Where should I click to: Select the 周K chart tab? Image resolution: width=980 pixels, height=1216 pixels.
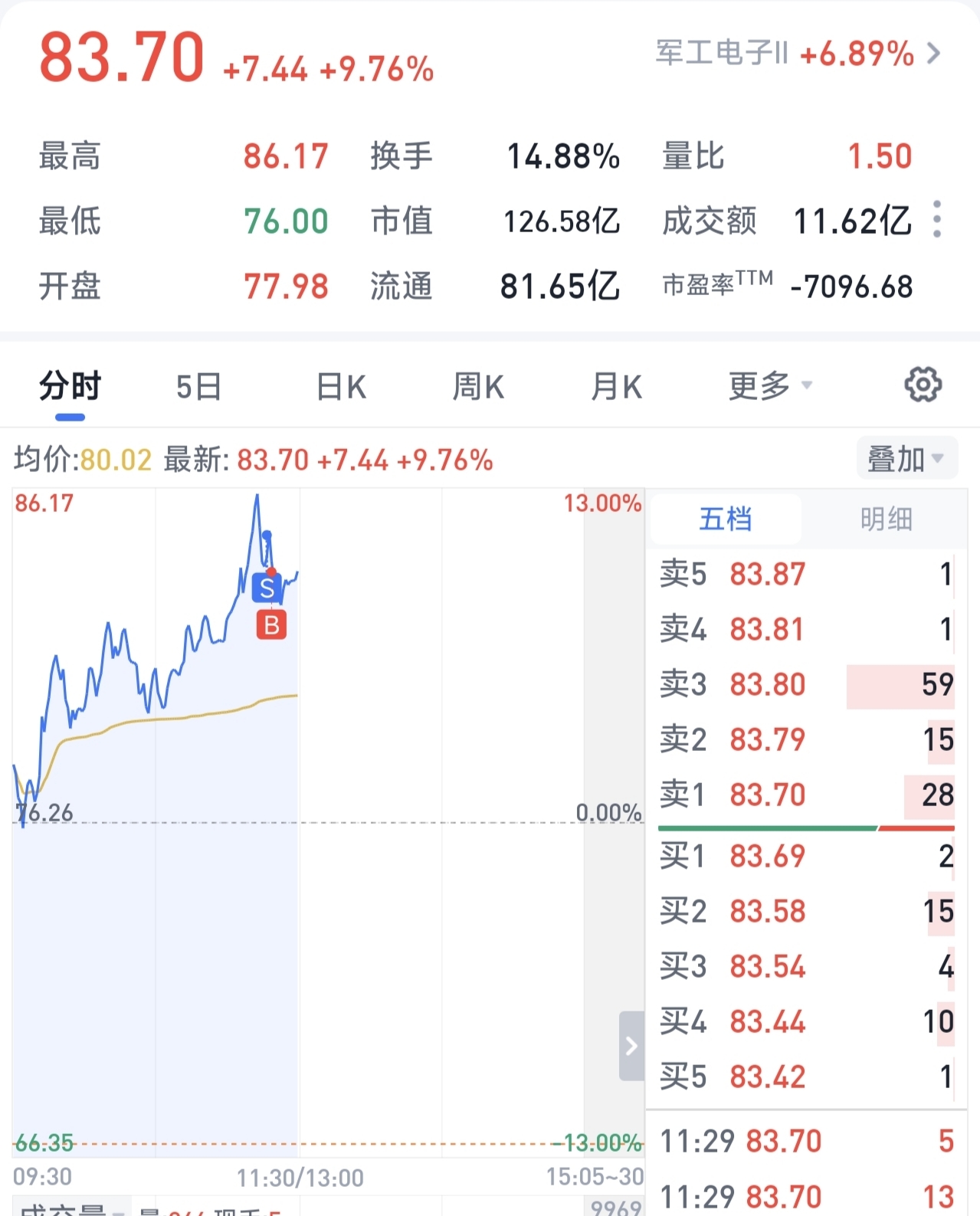[x=478, y=387]
